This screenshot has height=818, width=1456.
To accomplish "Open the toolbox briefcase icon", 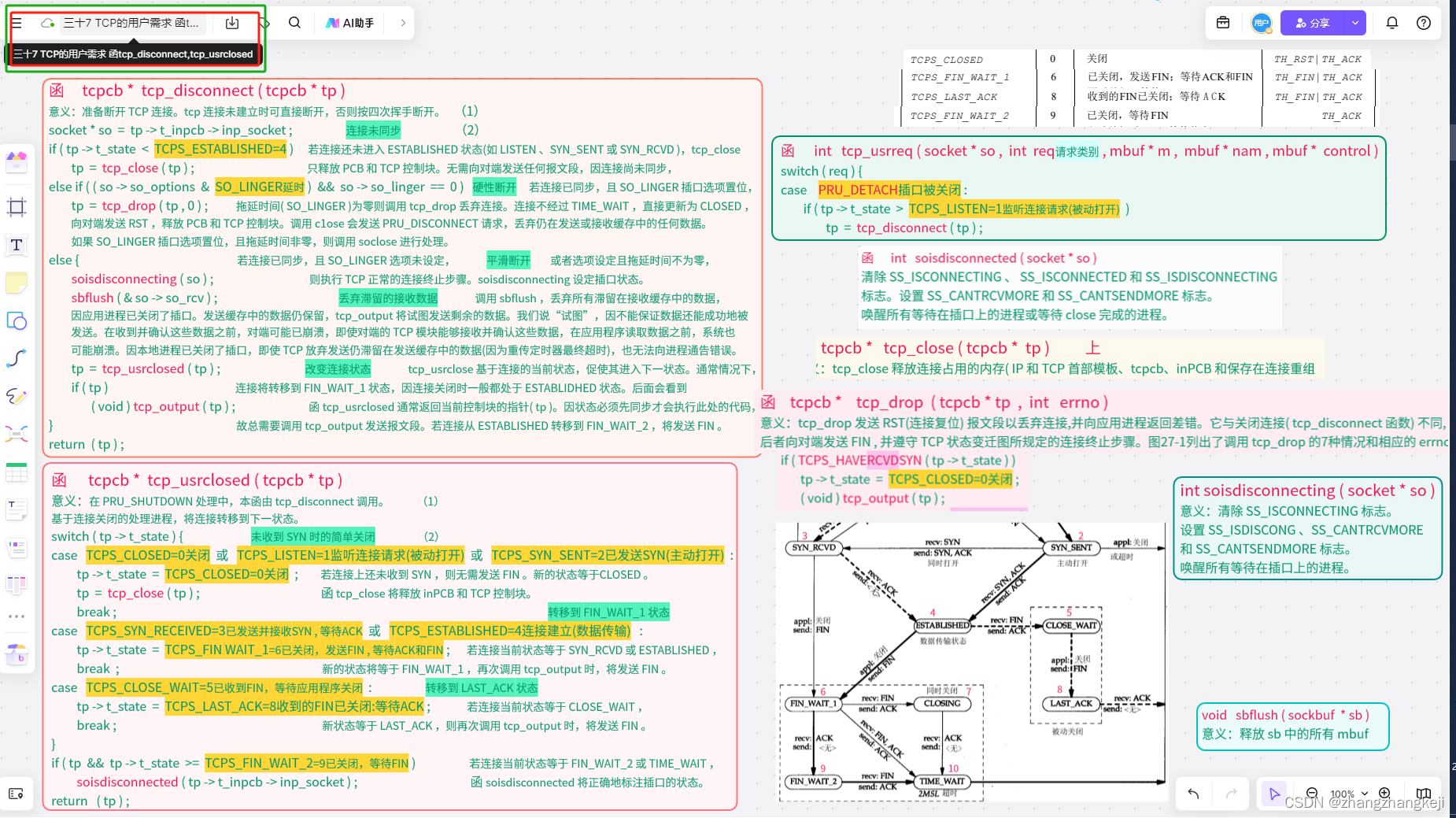I will tap(1223, 23).
